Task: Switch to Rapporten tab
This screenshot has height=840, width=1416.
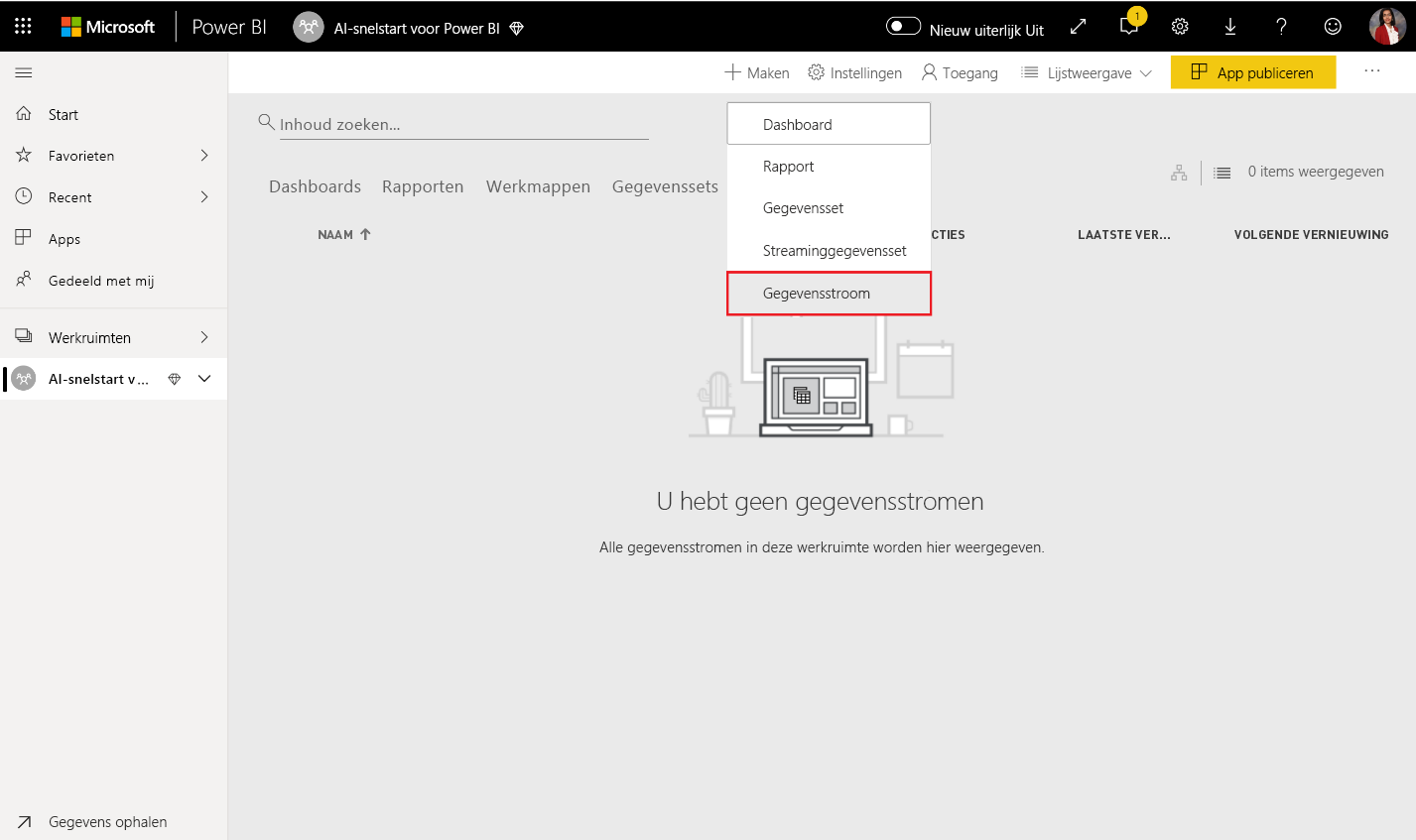Action: [x=423, y=186]
